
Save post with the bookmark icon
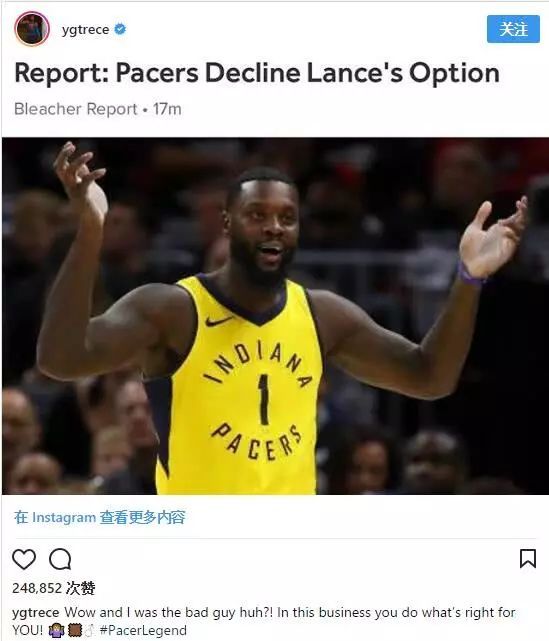pos(528,559)
